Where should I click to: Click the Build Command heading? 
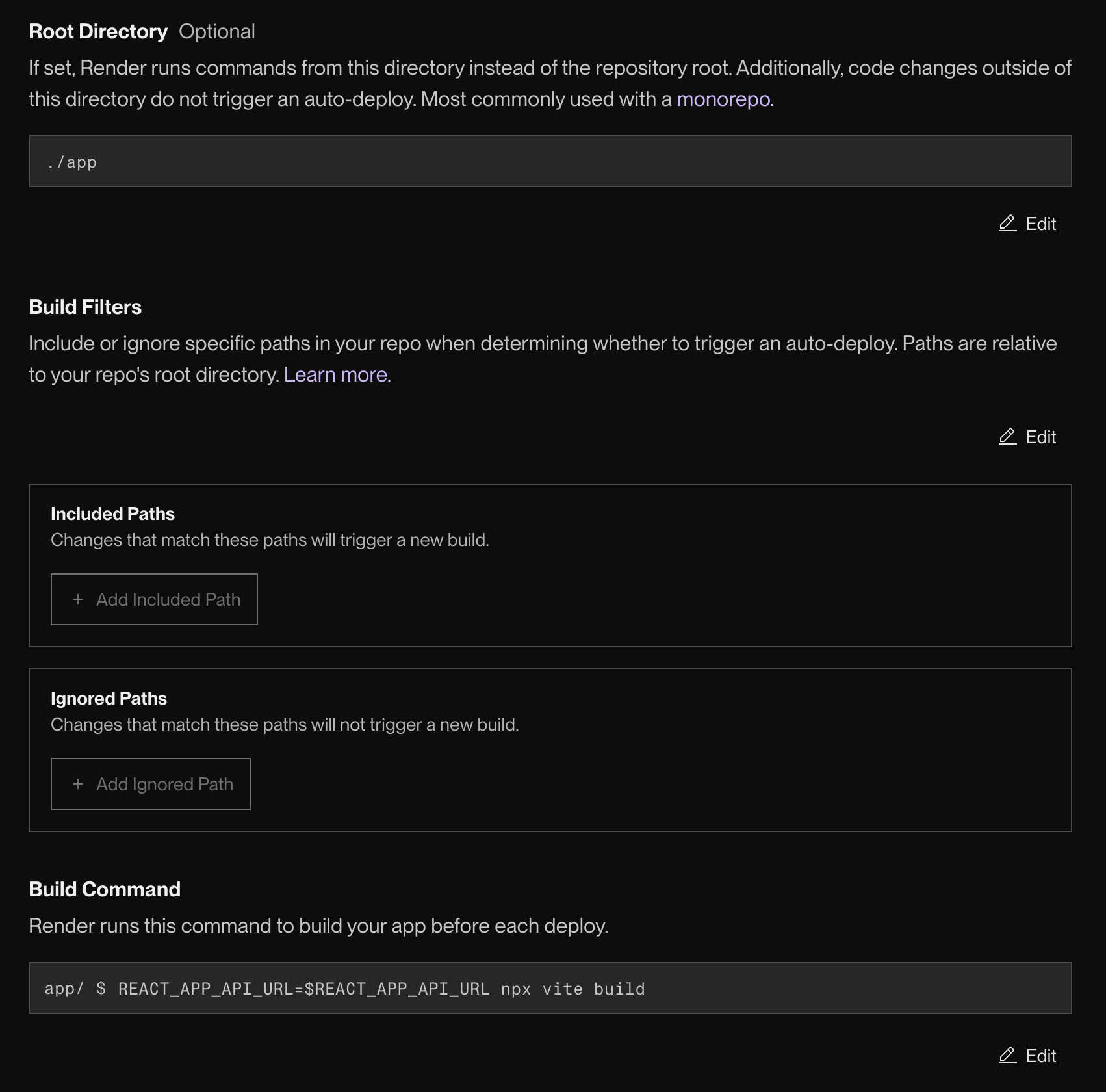point(105,889)
